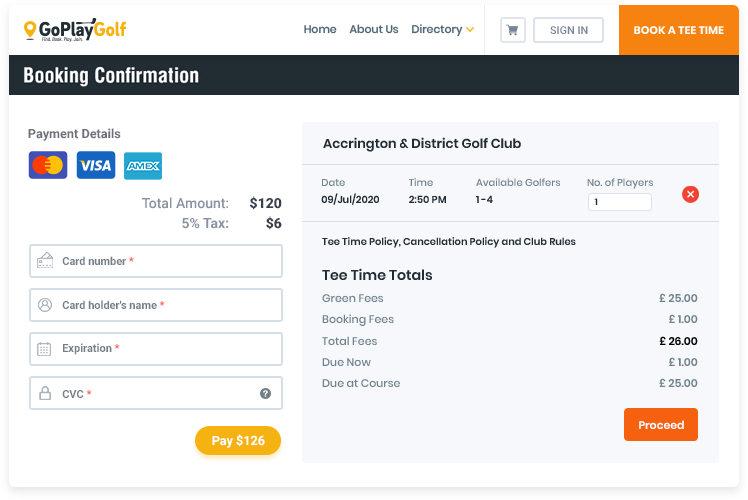Screen dimensions: 748x500
Task: Select the Visa payment icon
Action: 96,165
